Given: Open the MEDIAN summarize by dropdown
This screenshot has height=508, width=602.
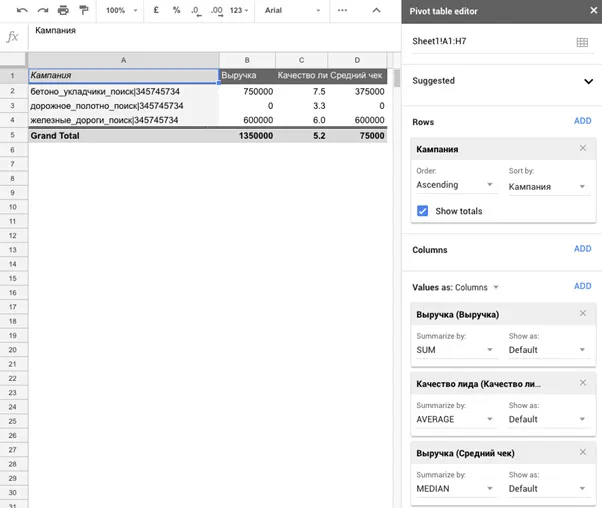Looking at the screenshot, I should pyautogui.click(x=455, y=489).
